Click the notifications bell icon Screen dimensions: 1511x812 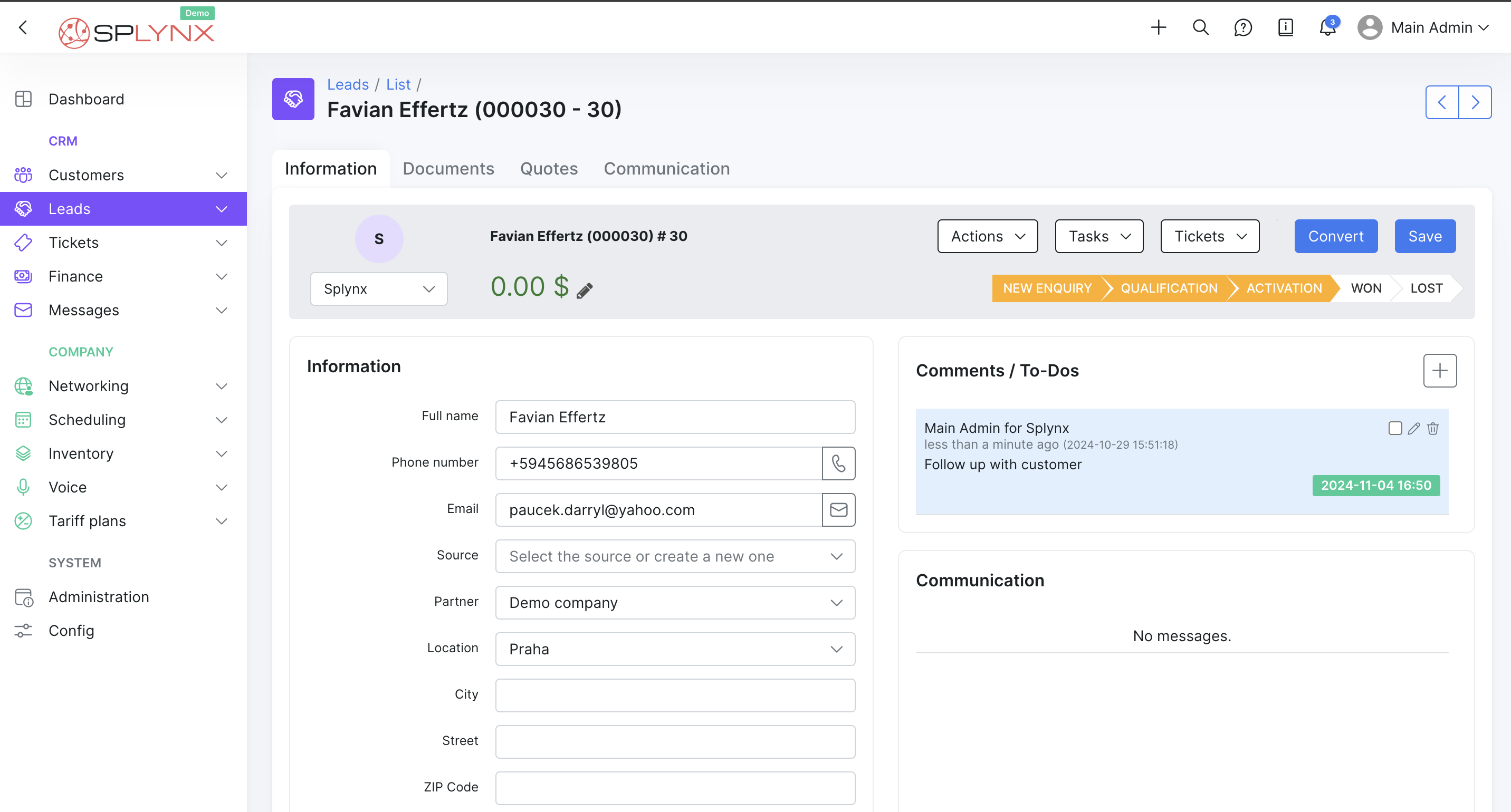point(1327,27)
